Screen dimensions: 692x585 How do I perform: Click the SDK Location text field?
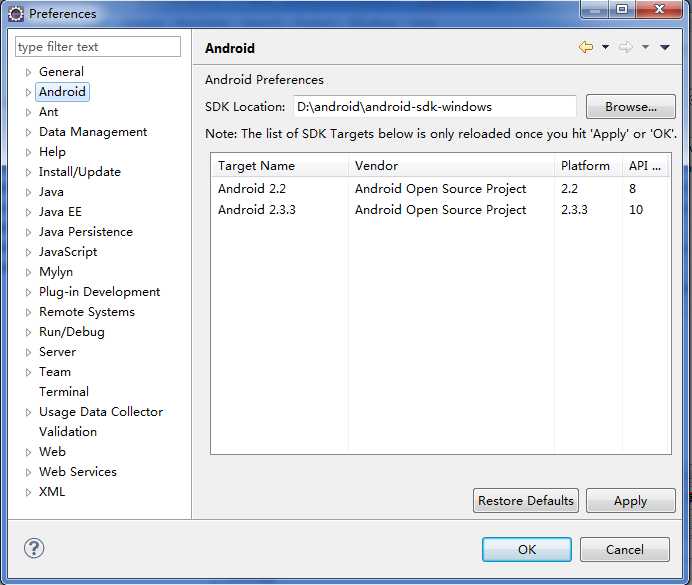[435, 107]
